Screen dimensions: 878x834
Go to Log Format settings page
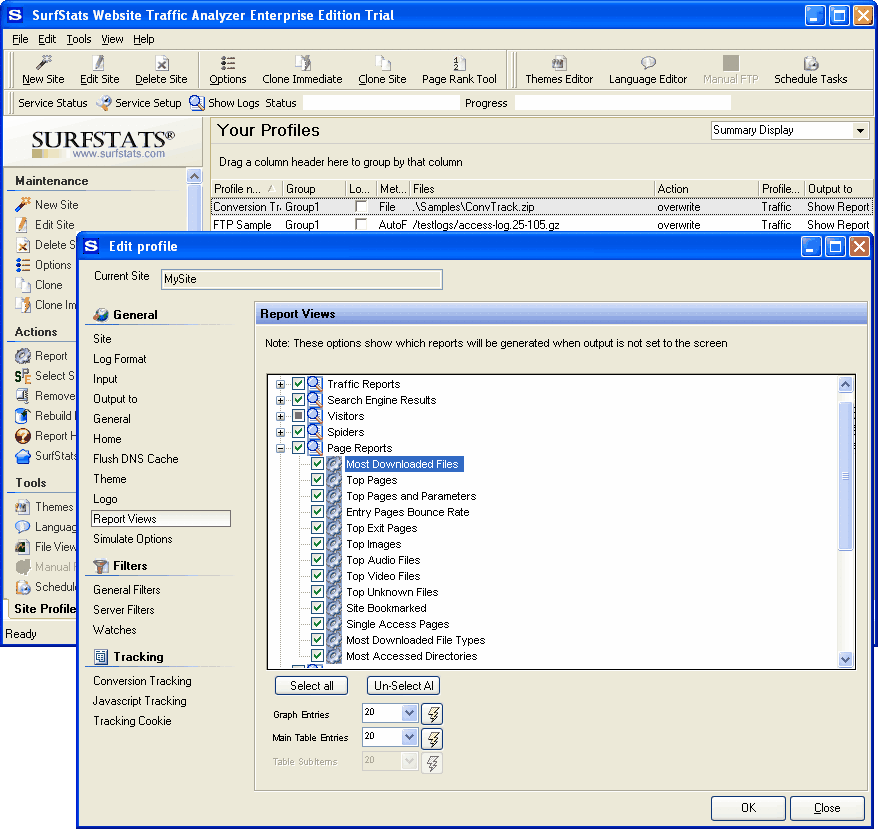point(120,359)
